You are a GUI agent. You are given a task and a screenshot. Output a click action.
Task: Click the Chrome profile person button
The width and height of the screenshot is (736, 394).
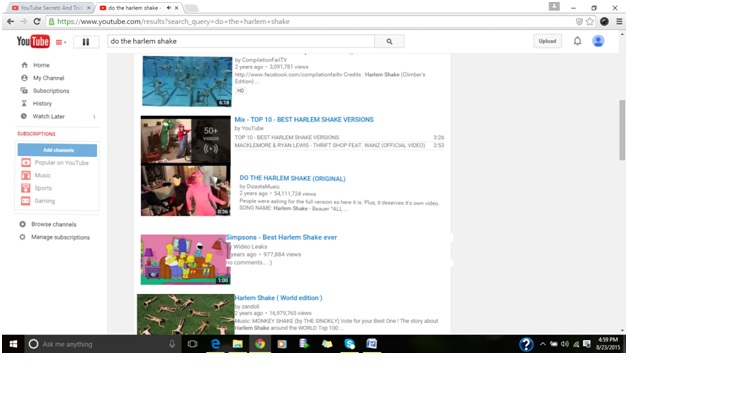pos(554,7)
